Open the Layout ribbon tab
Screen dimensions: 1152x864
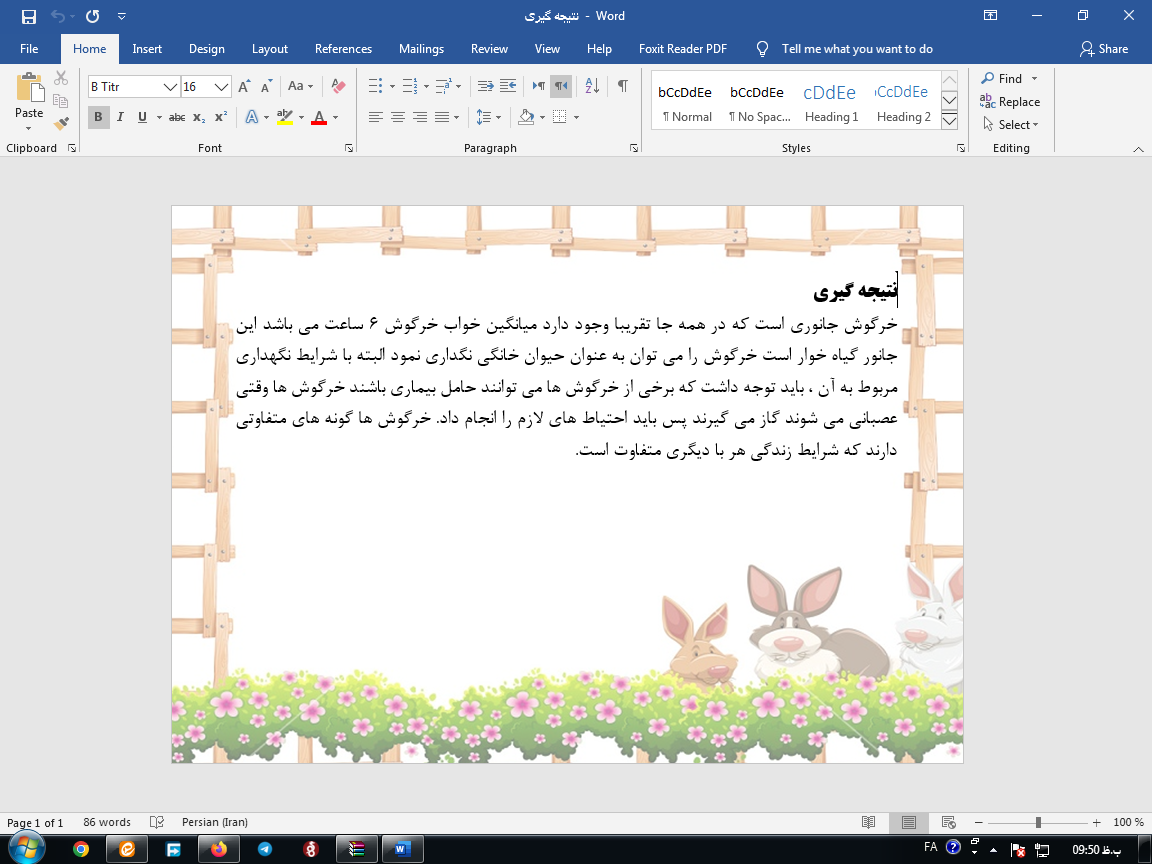[269, 49]
